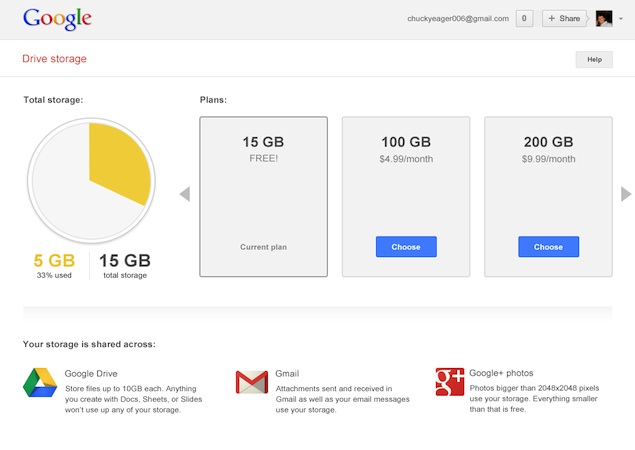635x450 pixels.
Task: Click the chuckyeager006@gmail.com account email
Action: [x=458, y=19]
